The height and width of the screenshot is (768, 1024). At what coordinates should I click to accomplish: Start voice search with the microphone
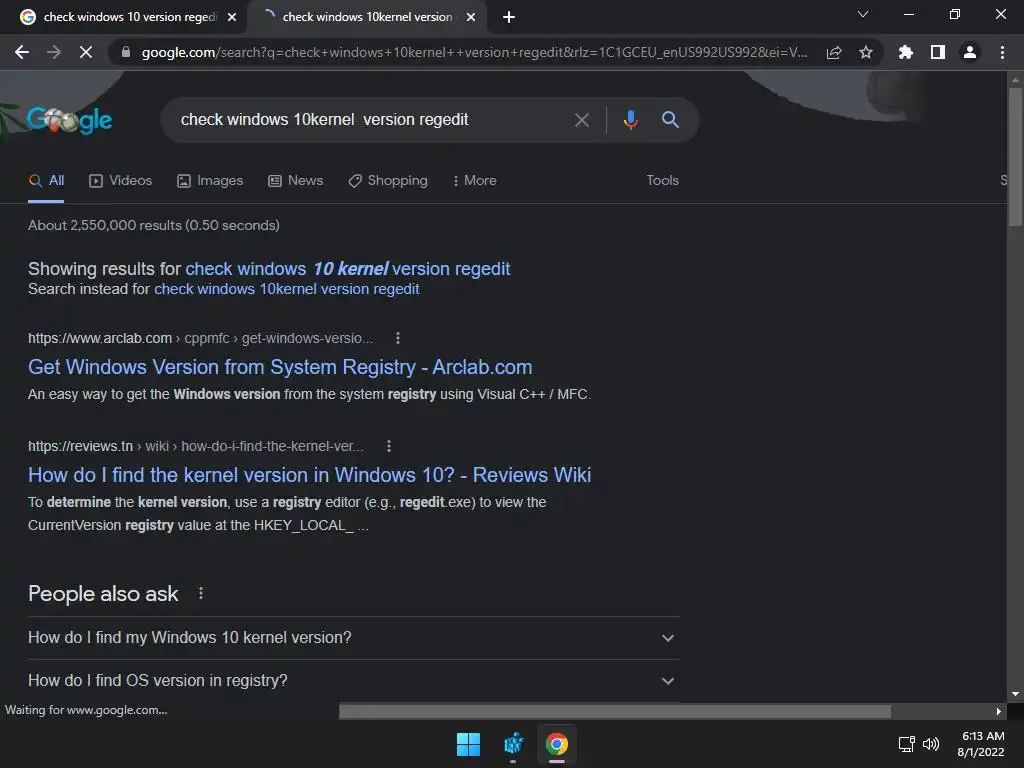pos(630,120)
